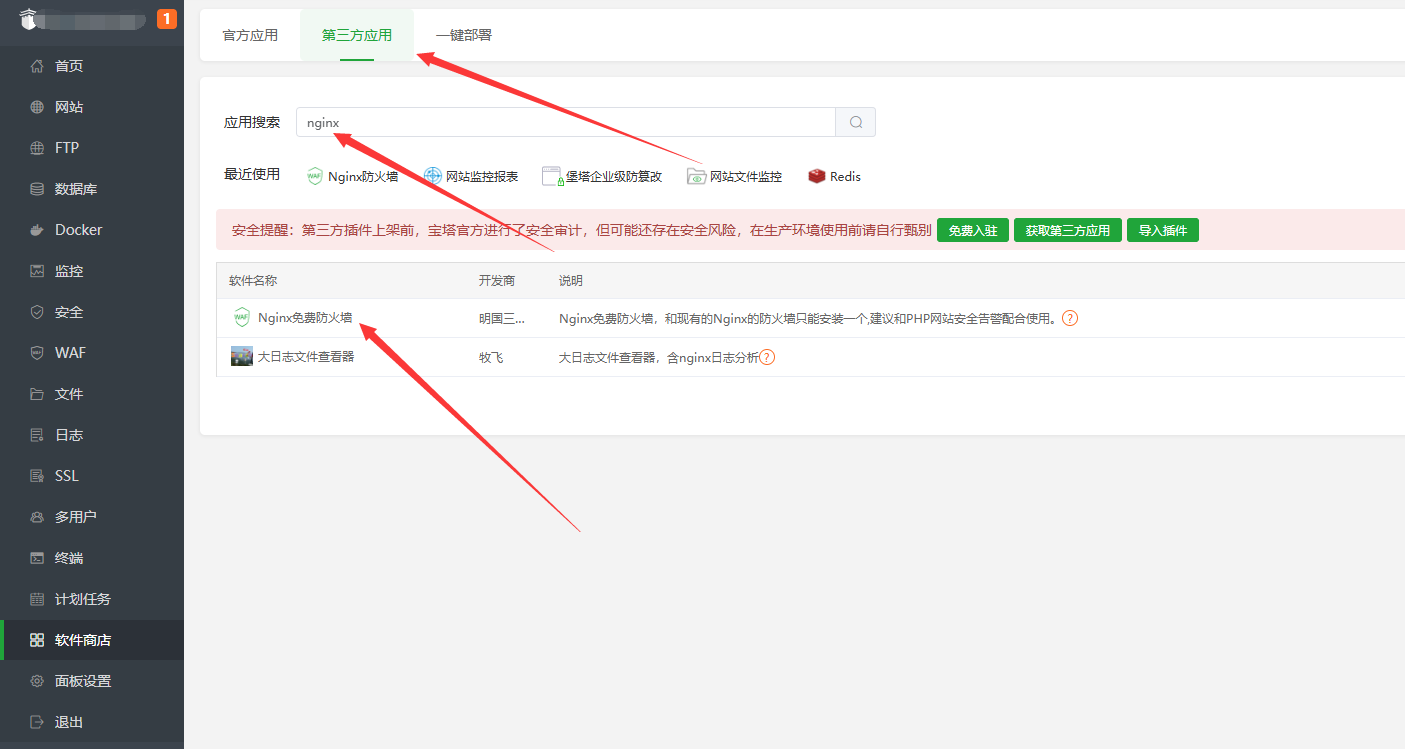Open the 首页 home icon in sidebar
1405x749 pixels.
point(37,66)
